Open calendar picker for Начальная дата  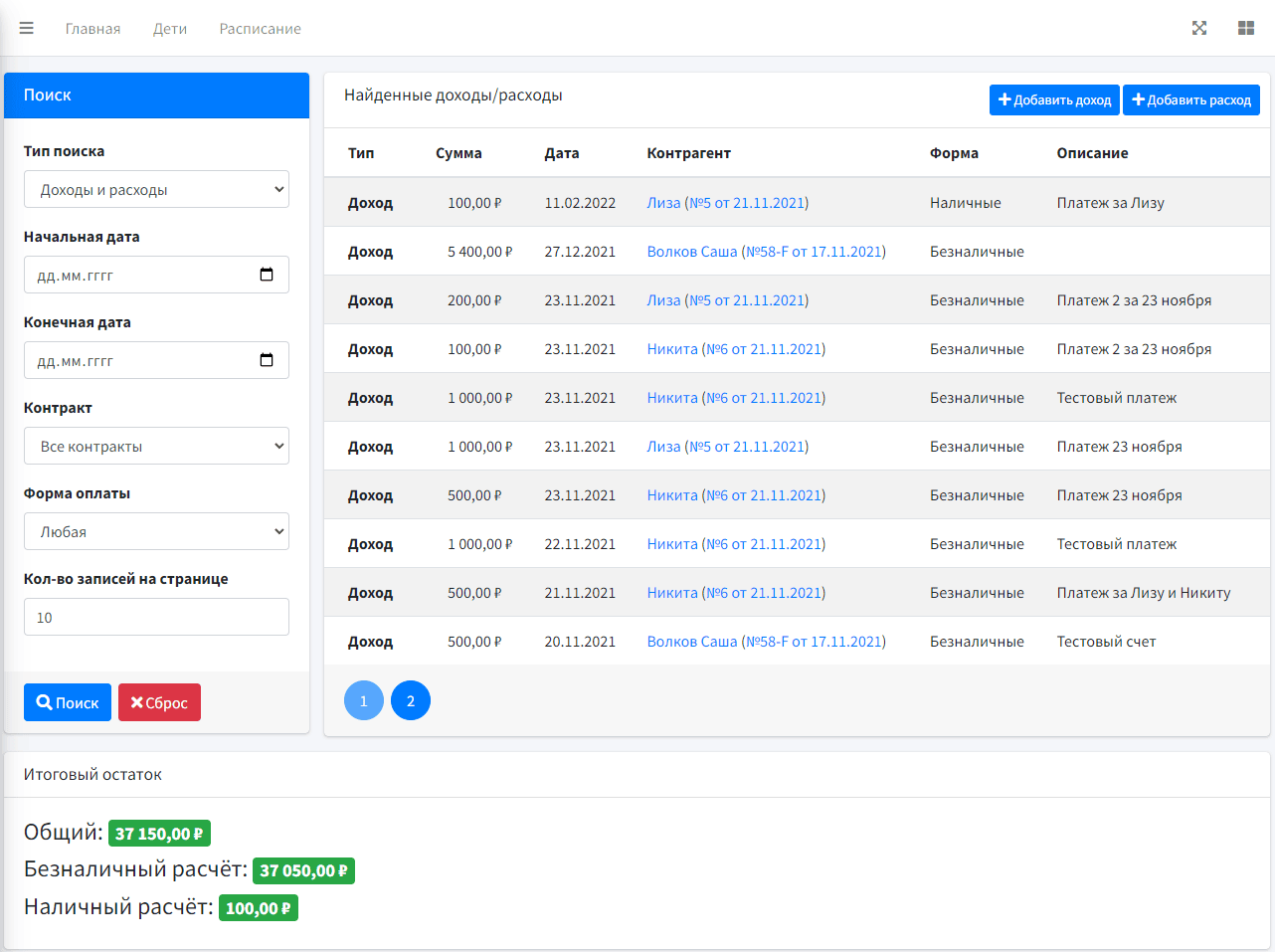click(x=267, y=275)
